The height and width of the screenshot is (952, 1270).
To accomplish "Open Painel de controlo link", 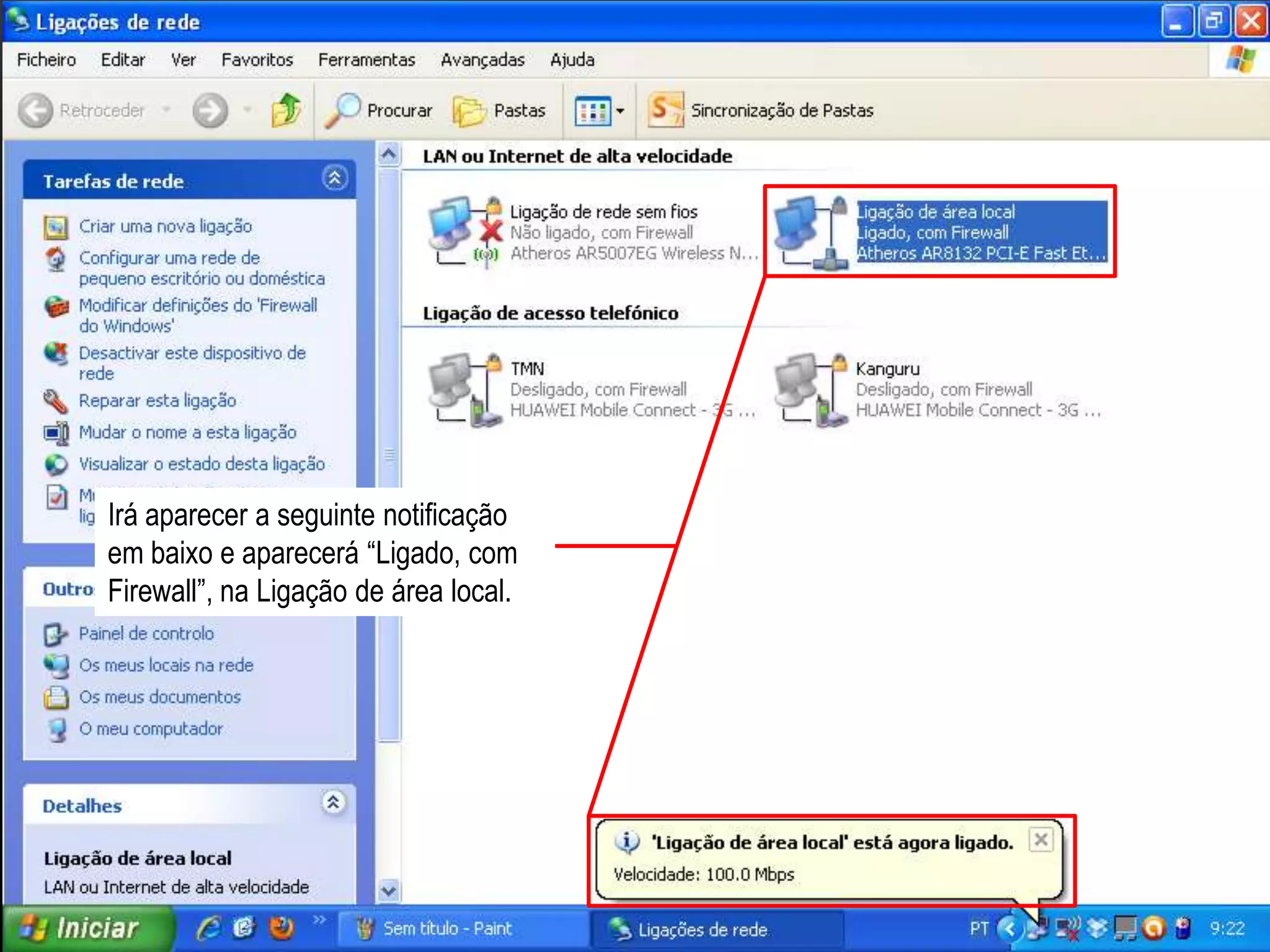I will coord(146,633).
